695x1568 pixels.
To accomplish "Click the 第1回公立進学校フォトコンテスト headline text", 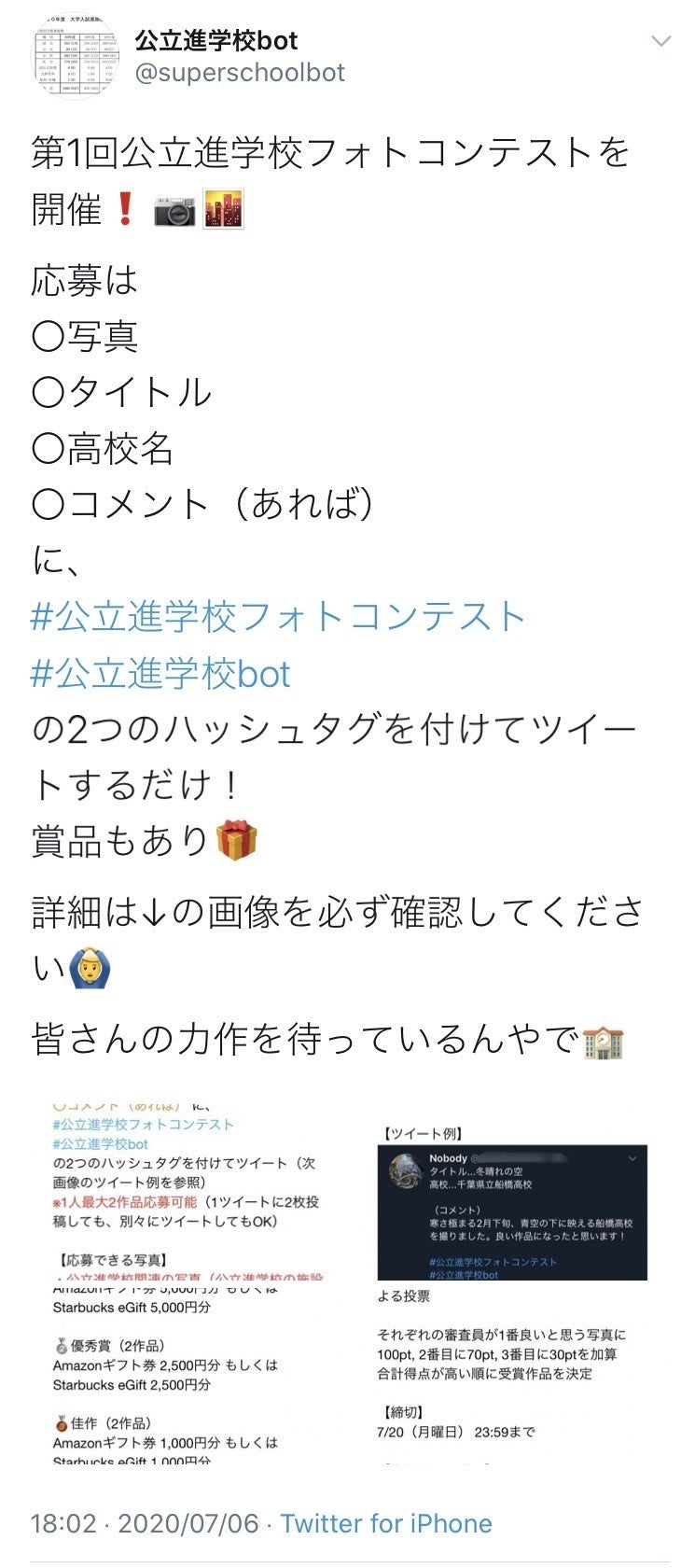I will click(331, 154).
